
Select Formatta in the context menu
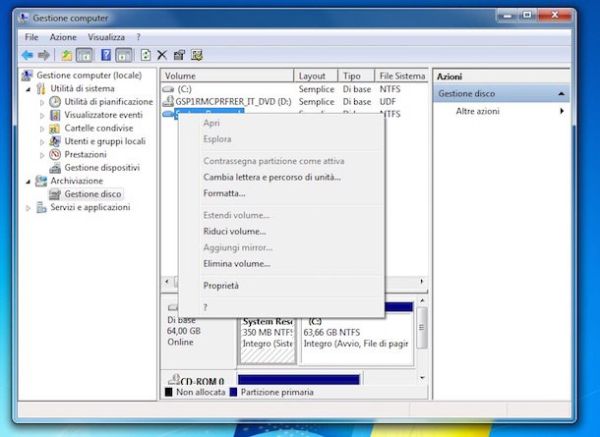point(224,193)
